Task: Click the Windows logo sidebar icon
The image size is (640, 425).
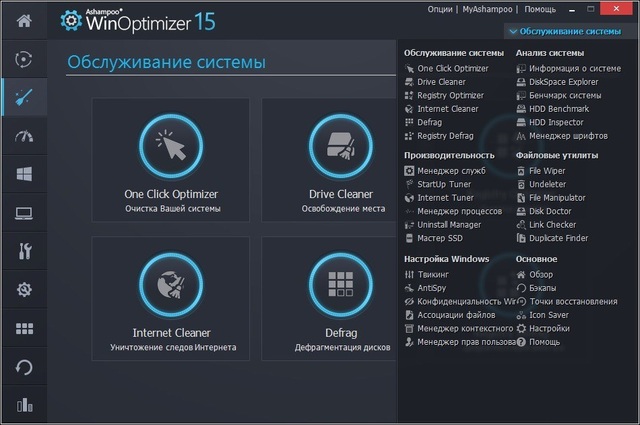Action: point(24,174)
